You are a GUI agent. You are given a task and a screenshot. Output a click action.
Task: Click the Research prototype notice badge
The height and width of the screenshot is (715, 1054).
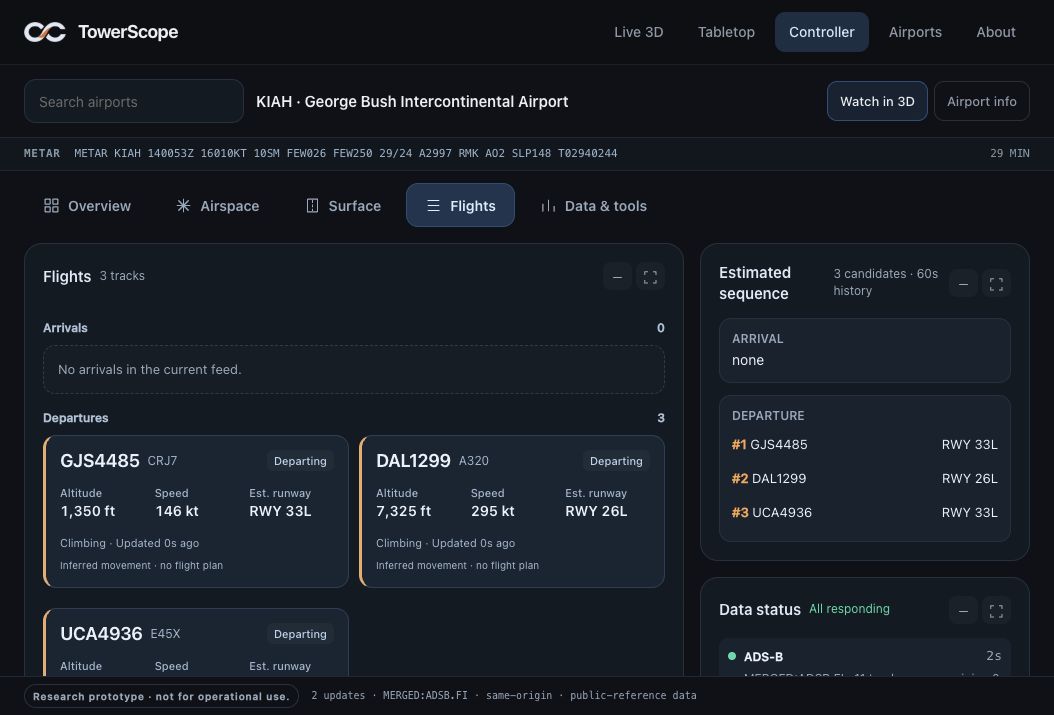click(x=161, y=696)
